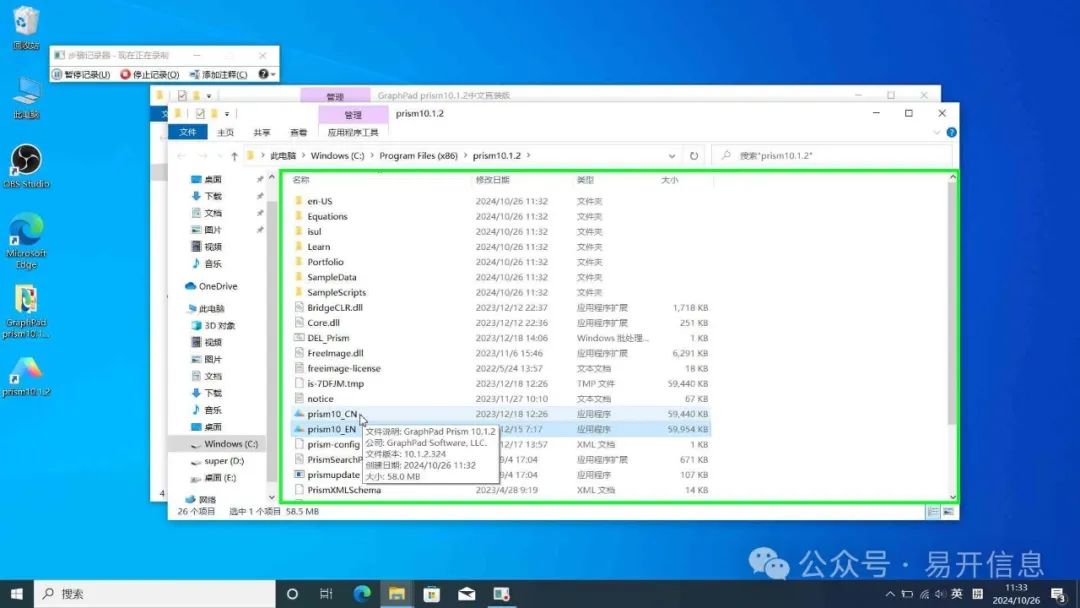Pause recording in Steps Recorder
Screen dimensions: 1080x608
81,74
